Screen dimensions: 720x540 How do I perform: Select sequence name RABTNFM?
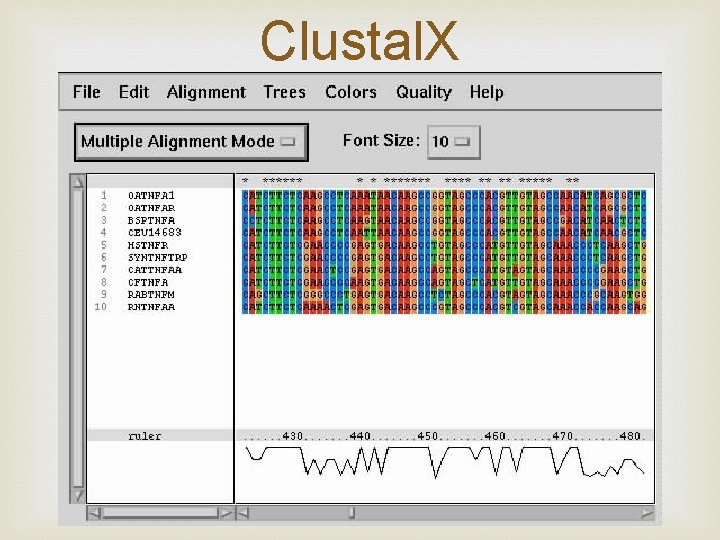pyautogui.click(x=151, y=294)
